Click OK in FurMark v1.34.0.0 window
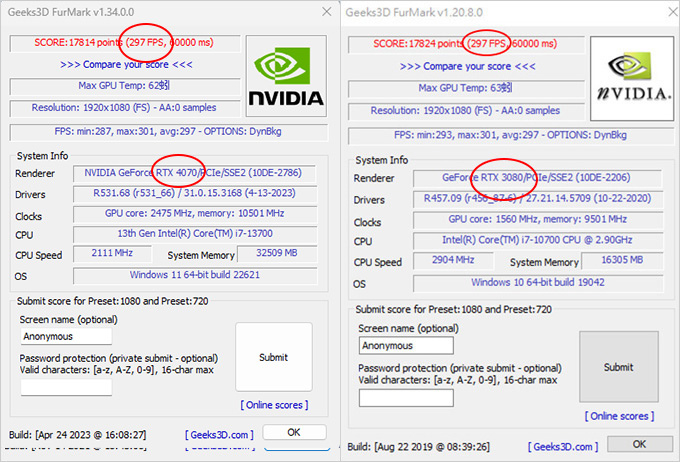Viewport: 680px width, 462px height. pos(294,432)
